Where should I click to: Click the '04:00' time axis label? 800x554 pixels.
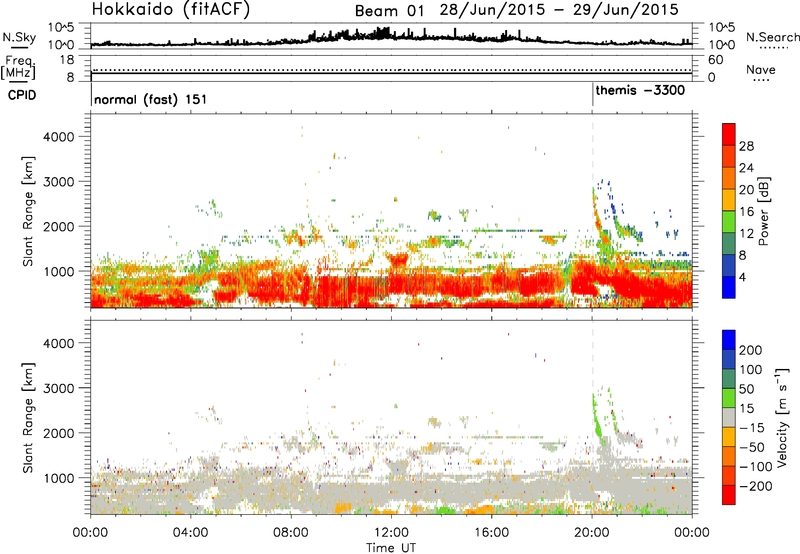click(191, 533)
